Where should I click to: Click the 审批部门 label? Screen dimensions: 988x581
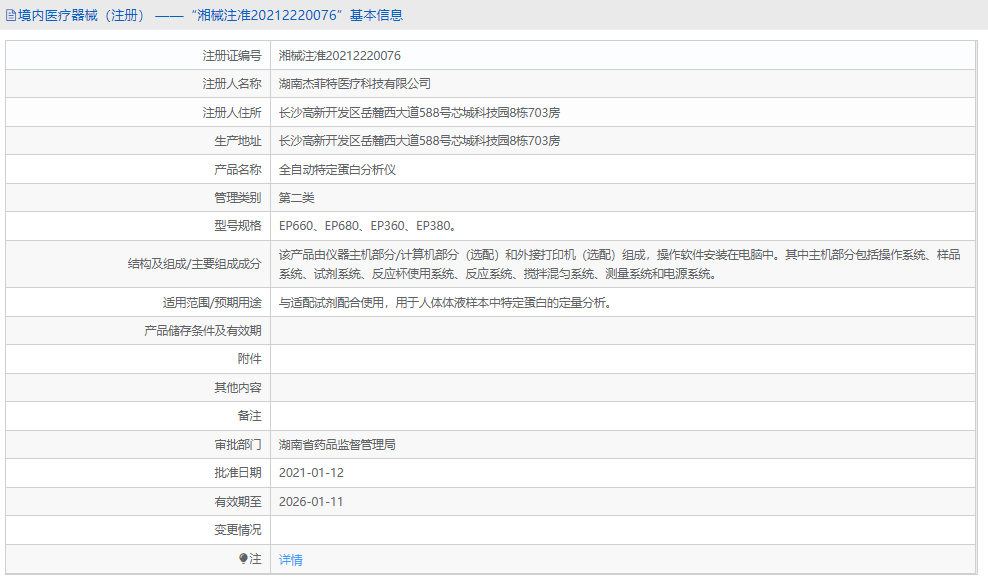pos(238,445)
